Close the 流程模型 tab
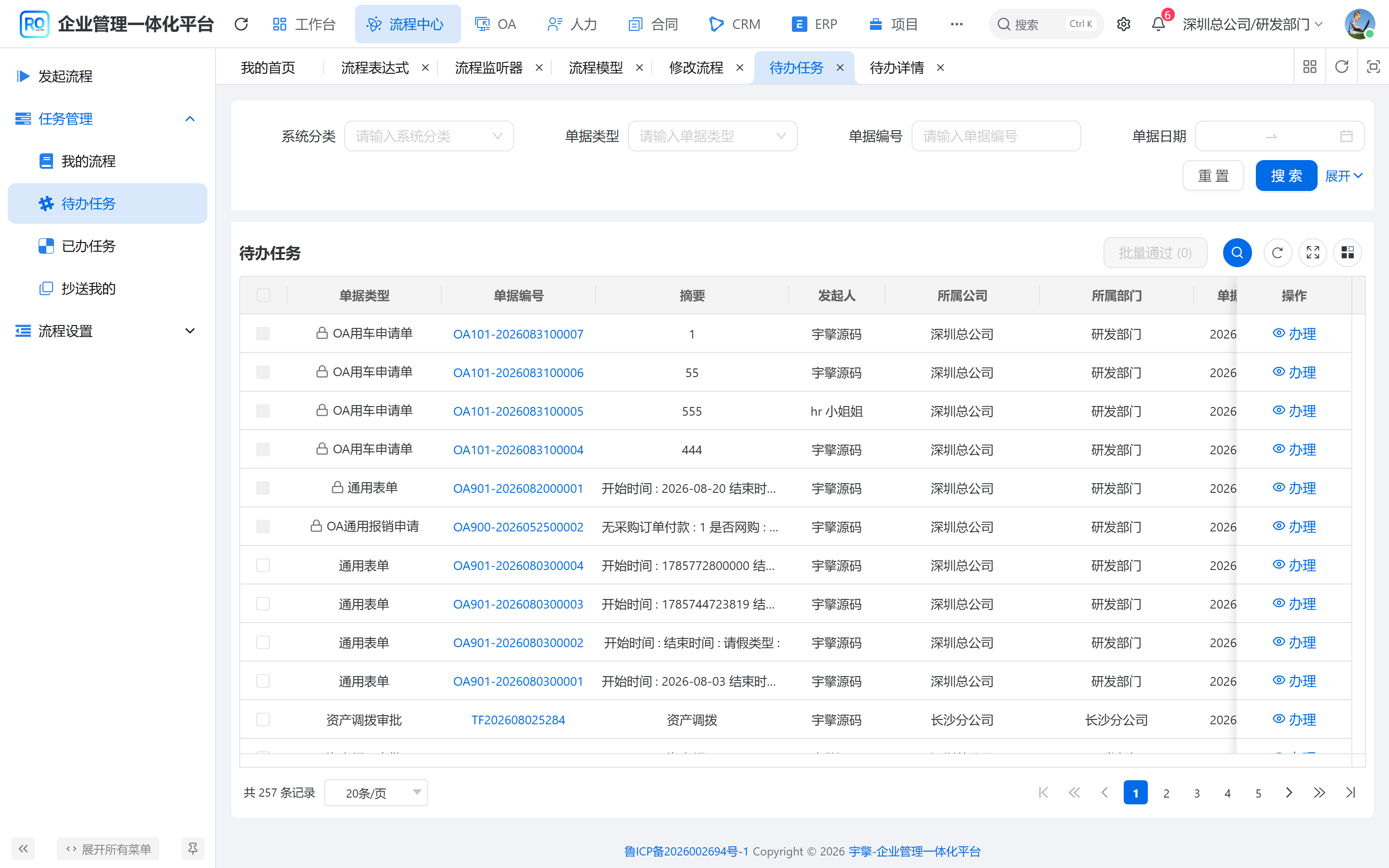This screenshot has width=1389, height=868. point(640,68)
